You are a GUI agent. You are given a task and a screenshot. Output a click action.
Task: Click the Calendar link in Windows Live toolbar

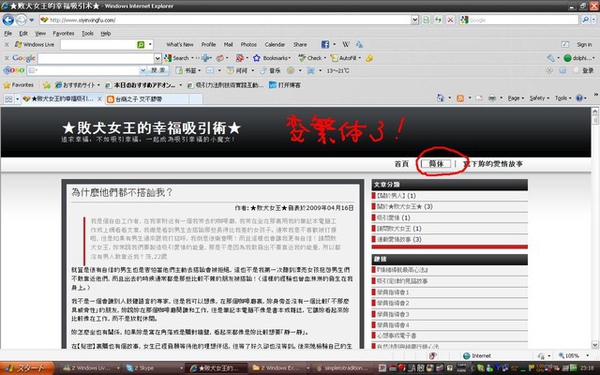pos(275,45)
